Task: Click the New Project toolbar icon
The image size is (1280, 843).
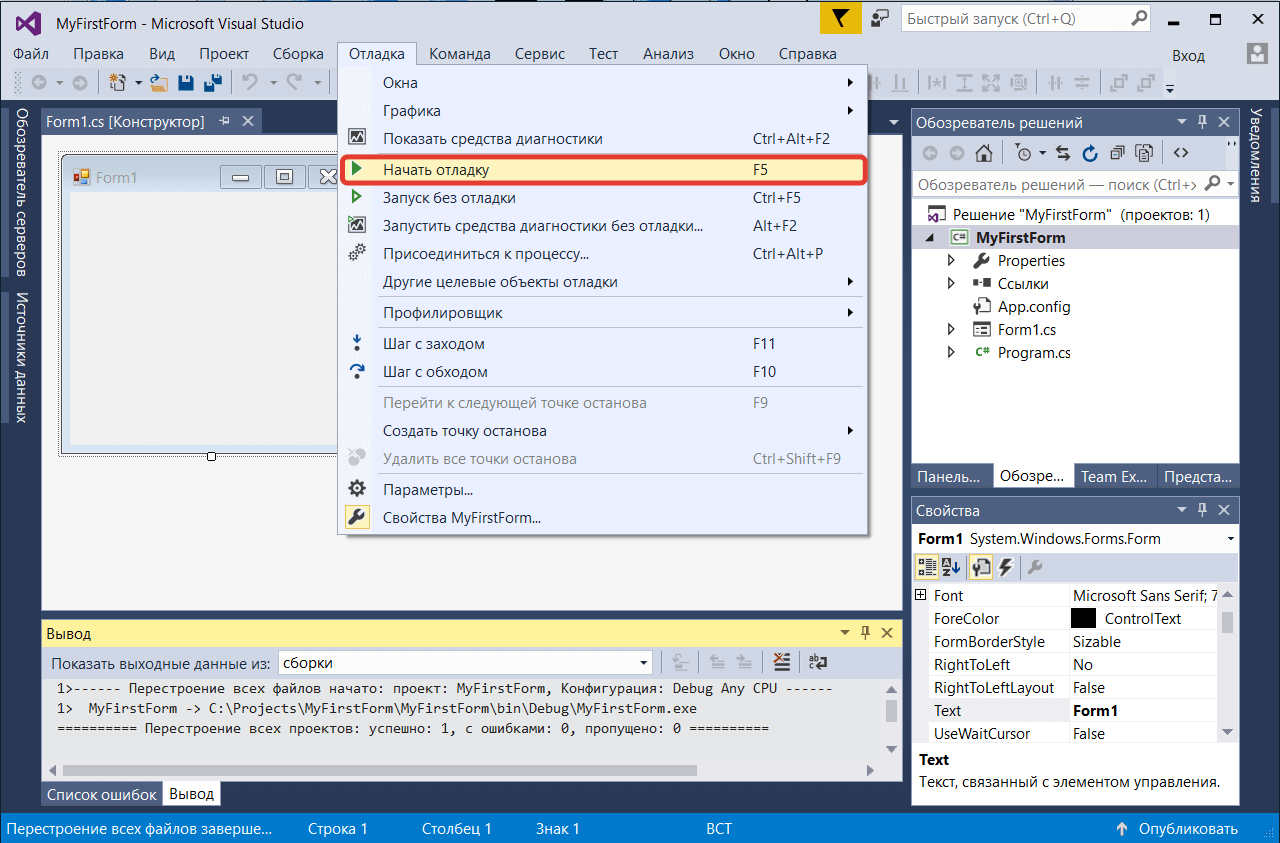Action: [x=118, y=83]
